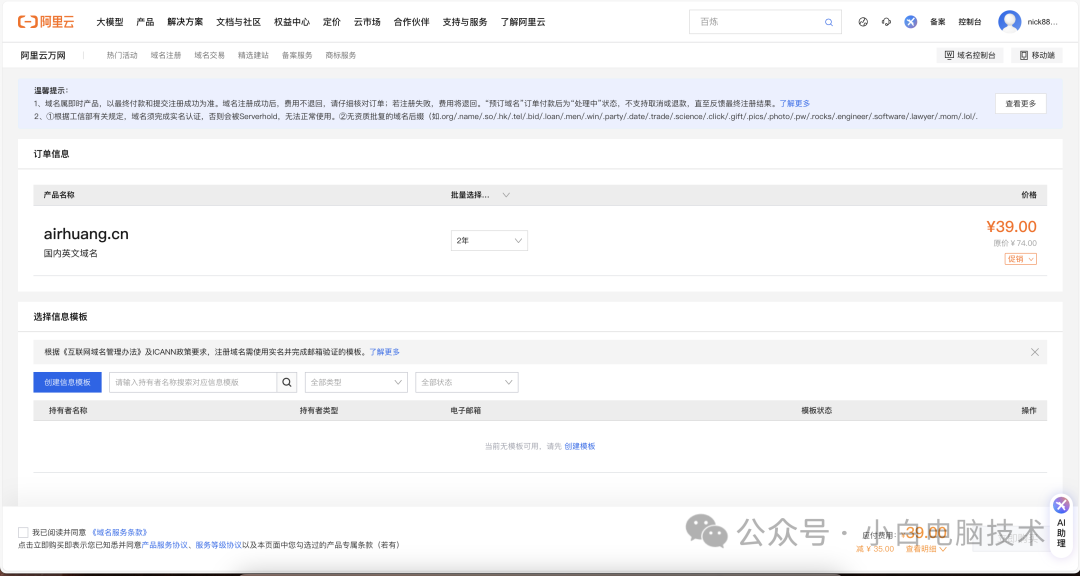Click the 阿里云万网 brand link
The image size is (1080, 576).
click(43, 55)
